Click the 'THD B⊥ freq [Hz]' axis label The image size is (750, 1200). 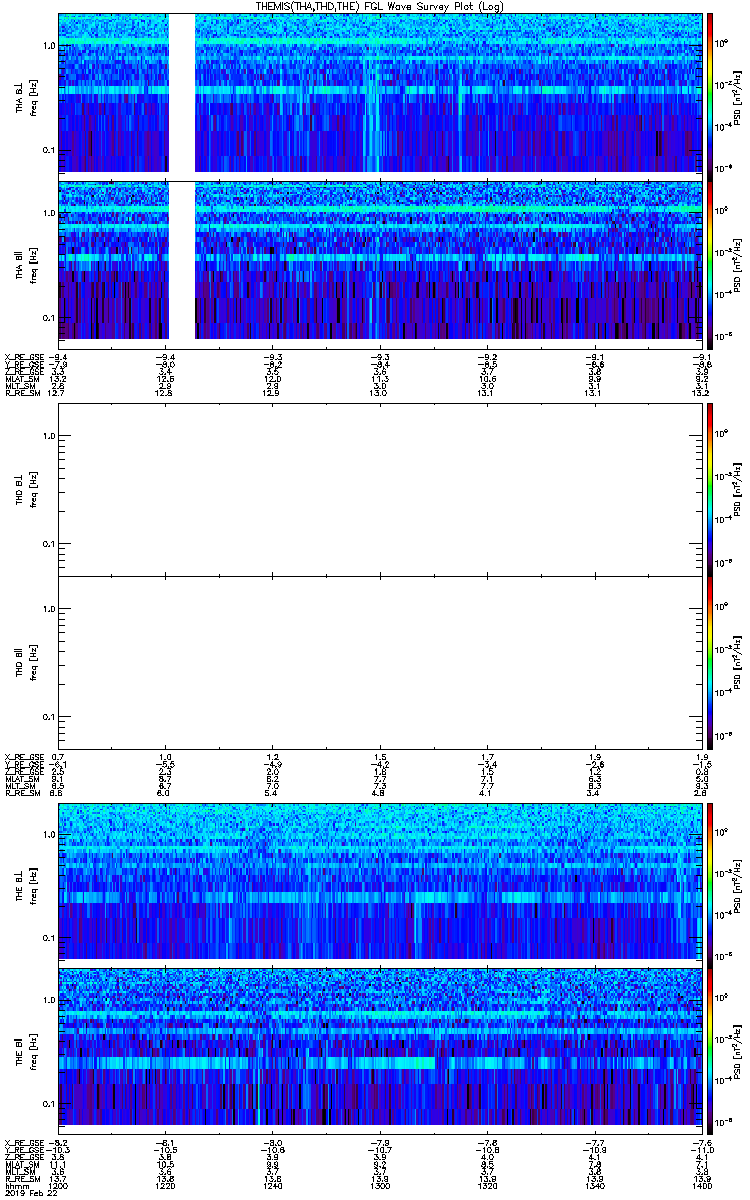[26, 489]
